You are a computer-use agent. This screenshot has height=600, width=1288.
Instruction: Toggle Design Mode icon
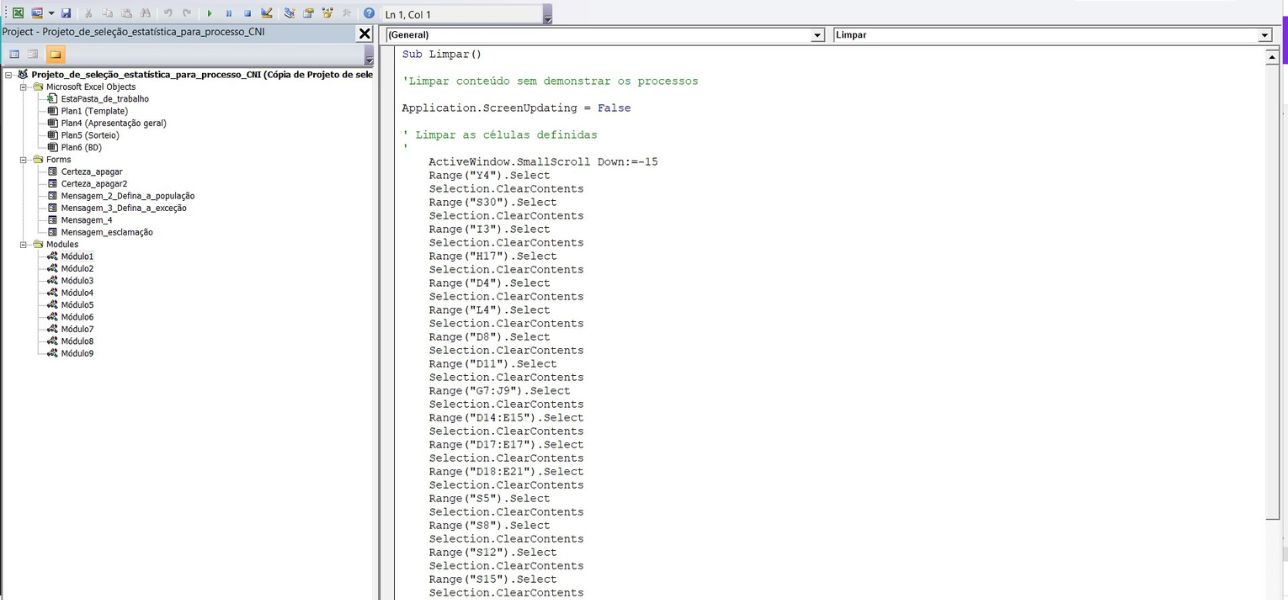(x=266, y=13)
